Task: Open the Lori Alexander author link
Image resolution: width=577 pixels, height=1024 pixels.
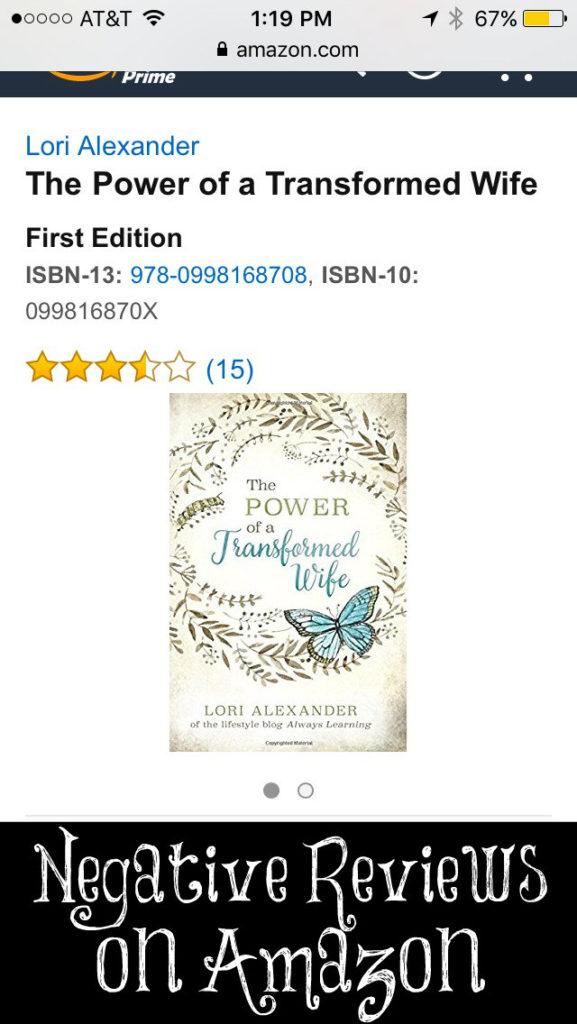Action: 112,146
